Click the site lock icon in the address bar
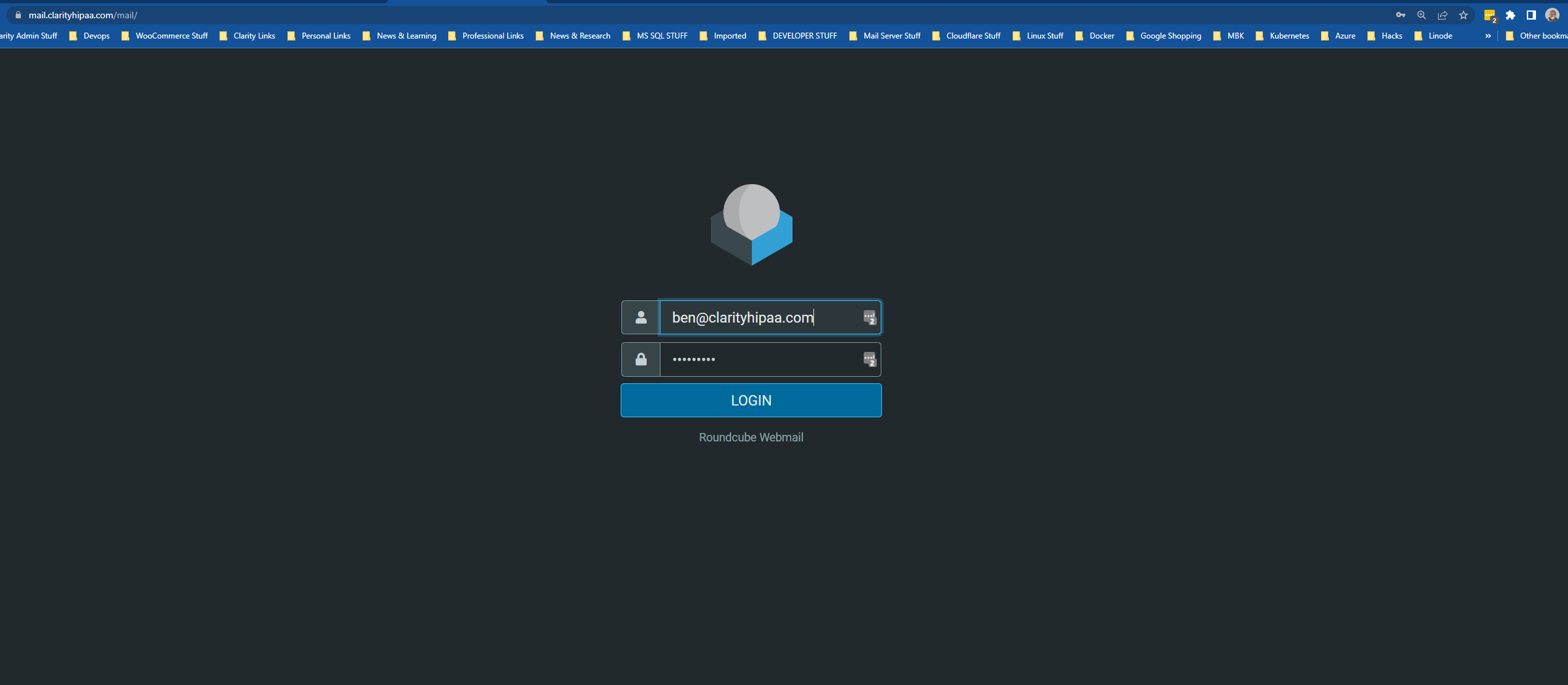1568x685 pixels. pyautogui.click(x=18, y=15)
